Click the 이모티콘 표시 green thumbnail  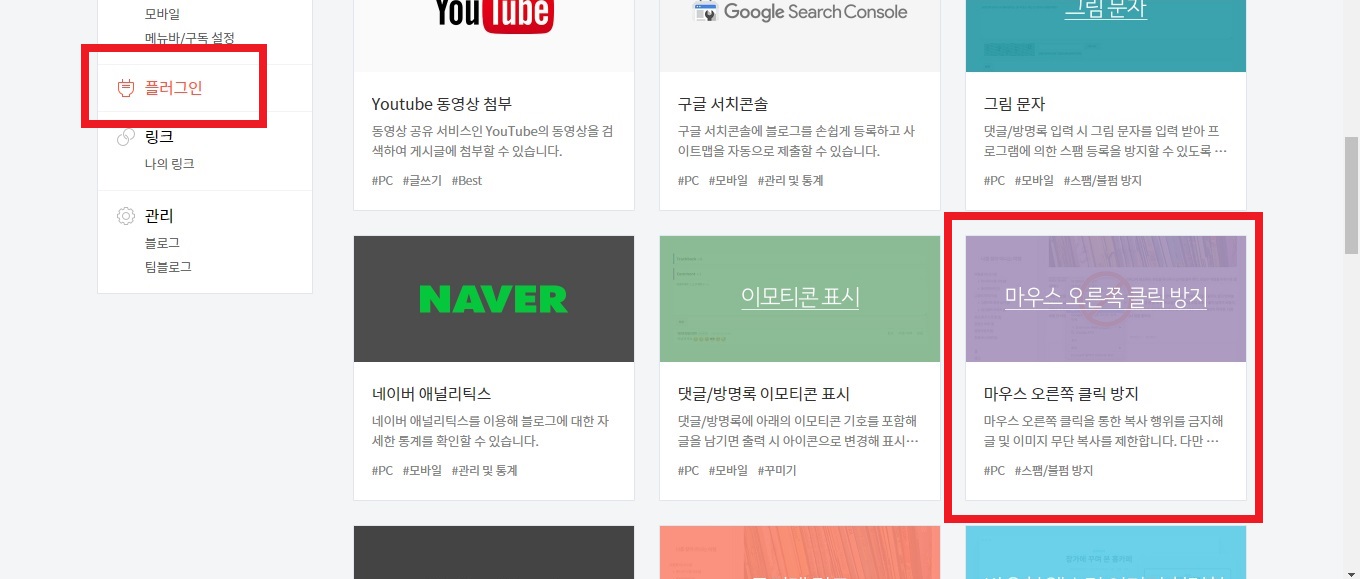pos(800,298)
